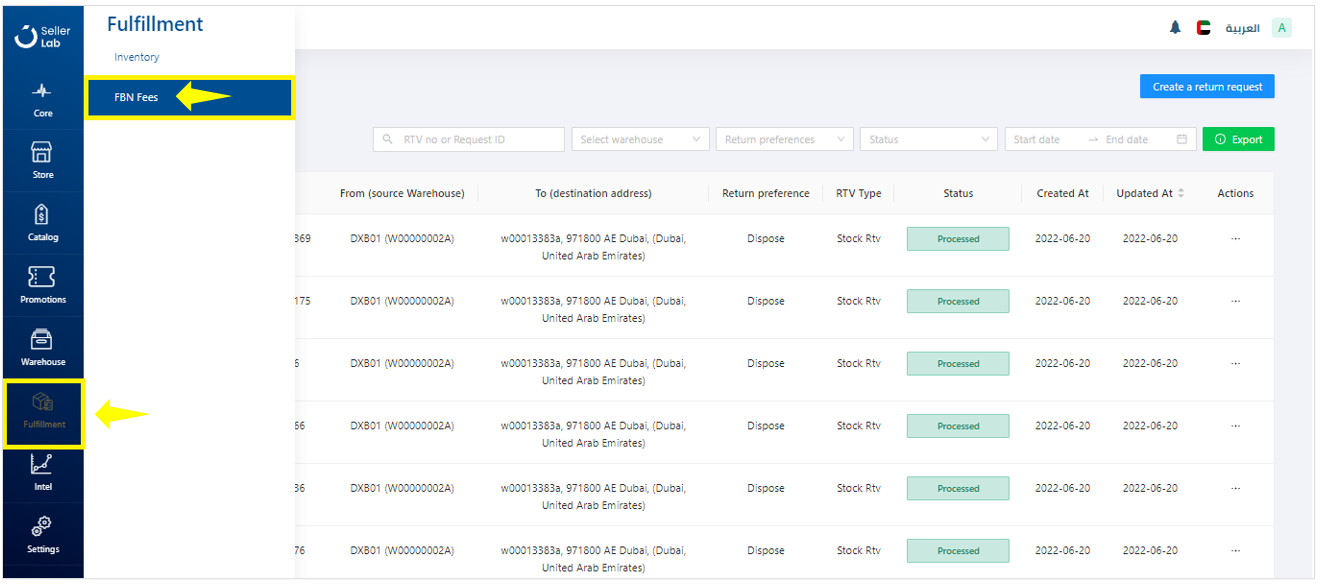The height and width of the screenshot is (585, 1320).
Task: Select the Warehouse sidebar icon
Action: click(x=42, y=347)
